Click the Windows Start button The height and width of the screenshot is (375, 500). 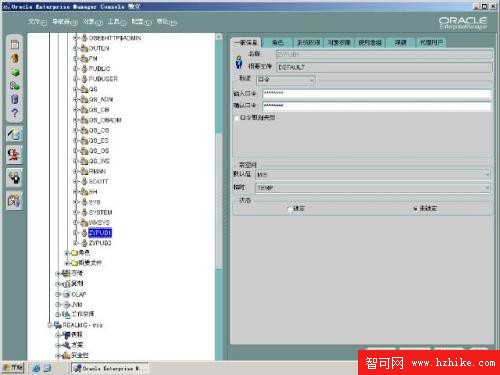click(13, 368)
